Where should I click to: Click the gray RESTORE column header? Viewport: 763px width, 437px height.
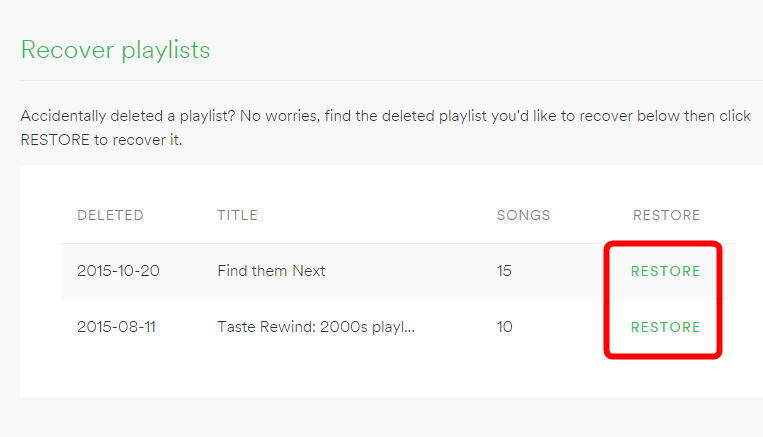[666, 215]
